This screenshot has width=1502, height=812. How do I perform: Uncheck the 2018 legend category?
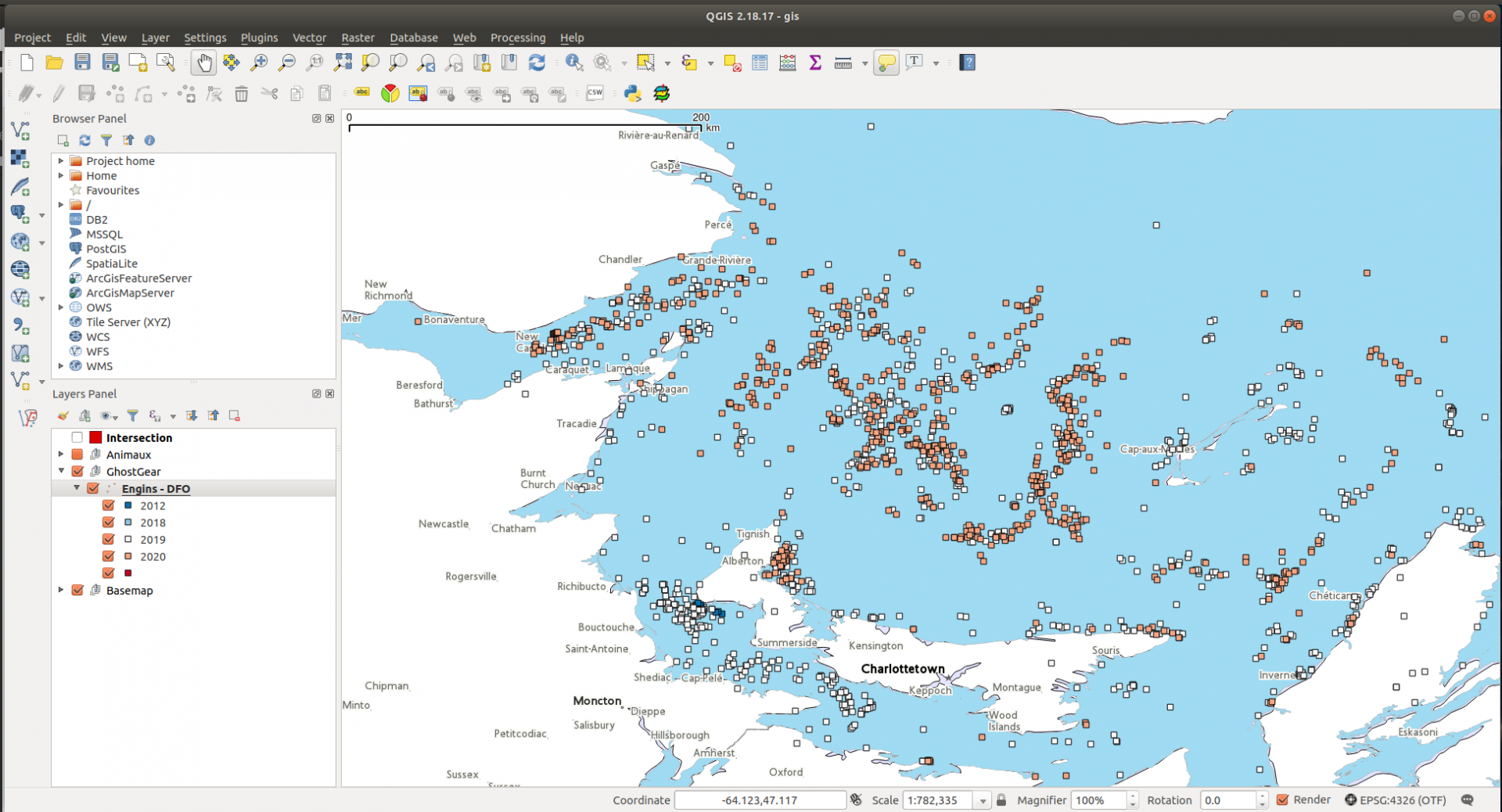[x=109, y=523]
